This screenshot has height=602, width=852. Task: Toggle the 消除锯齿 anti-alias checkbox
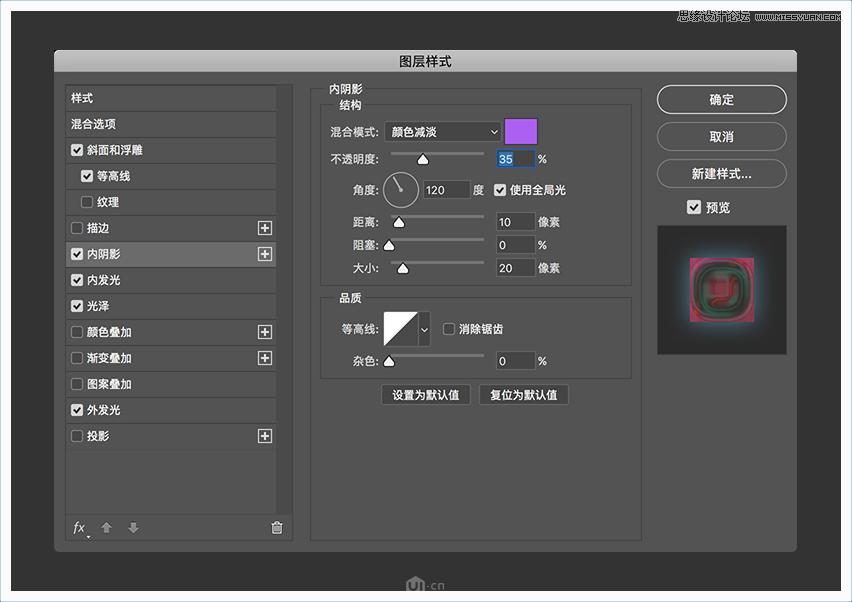click(x=448, y=327)
